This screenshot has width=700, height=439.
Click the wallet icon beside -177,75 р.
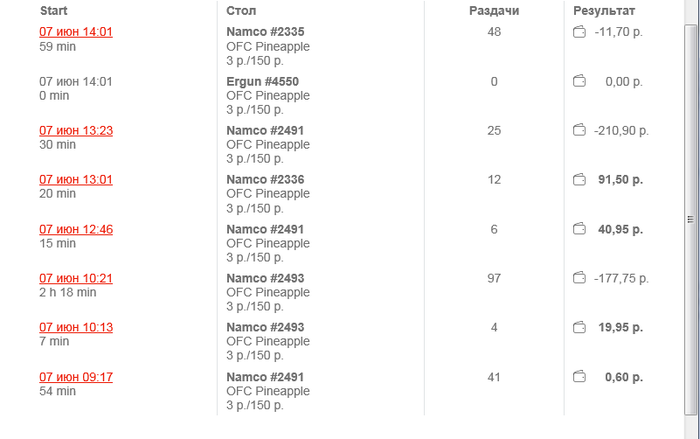tap(578, 278)
